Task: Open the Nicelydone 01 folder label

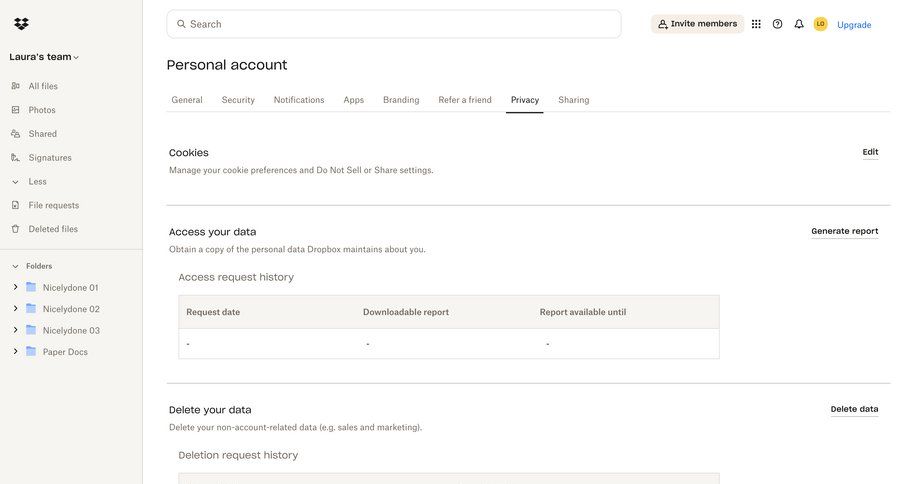Action: [x=71, y=288]
